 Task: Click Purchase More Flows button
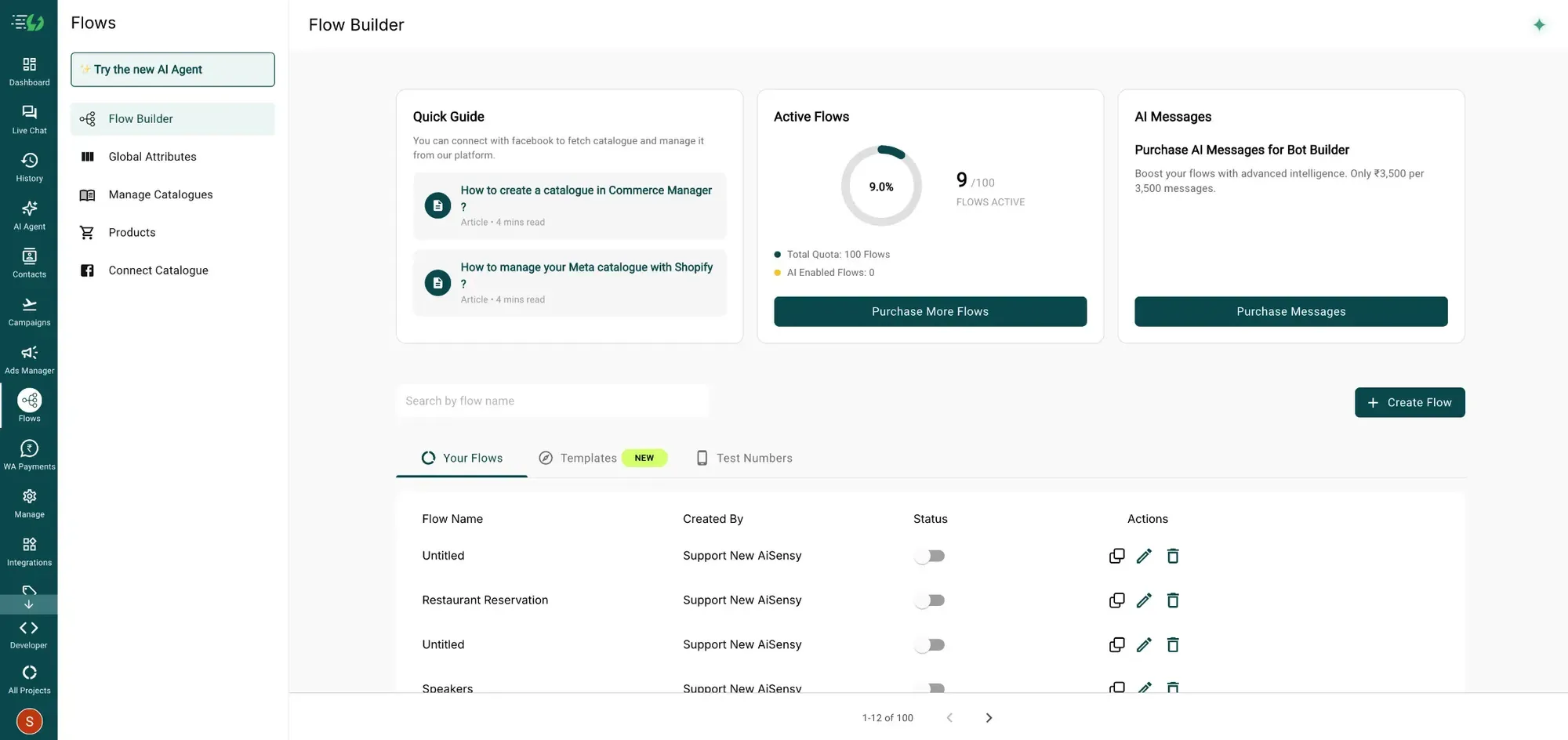[x=930, y=311]
